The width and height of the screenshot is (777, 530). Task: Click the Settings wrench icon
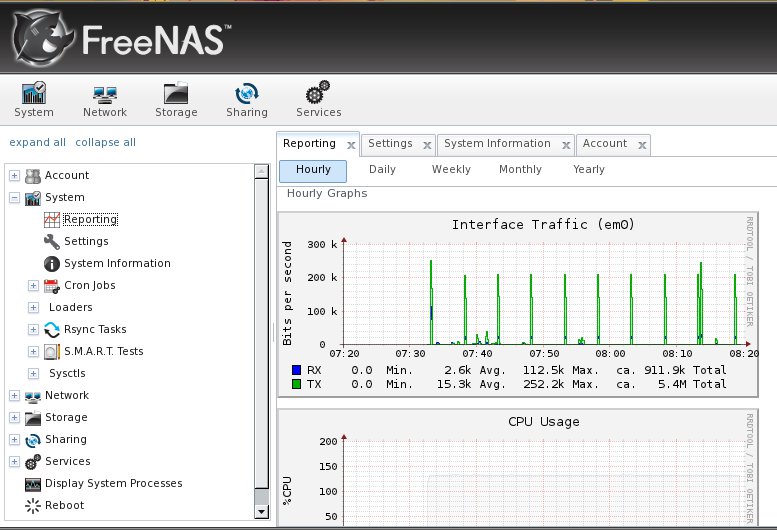pyautogui.click(x=52, y=242)
